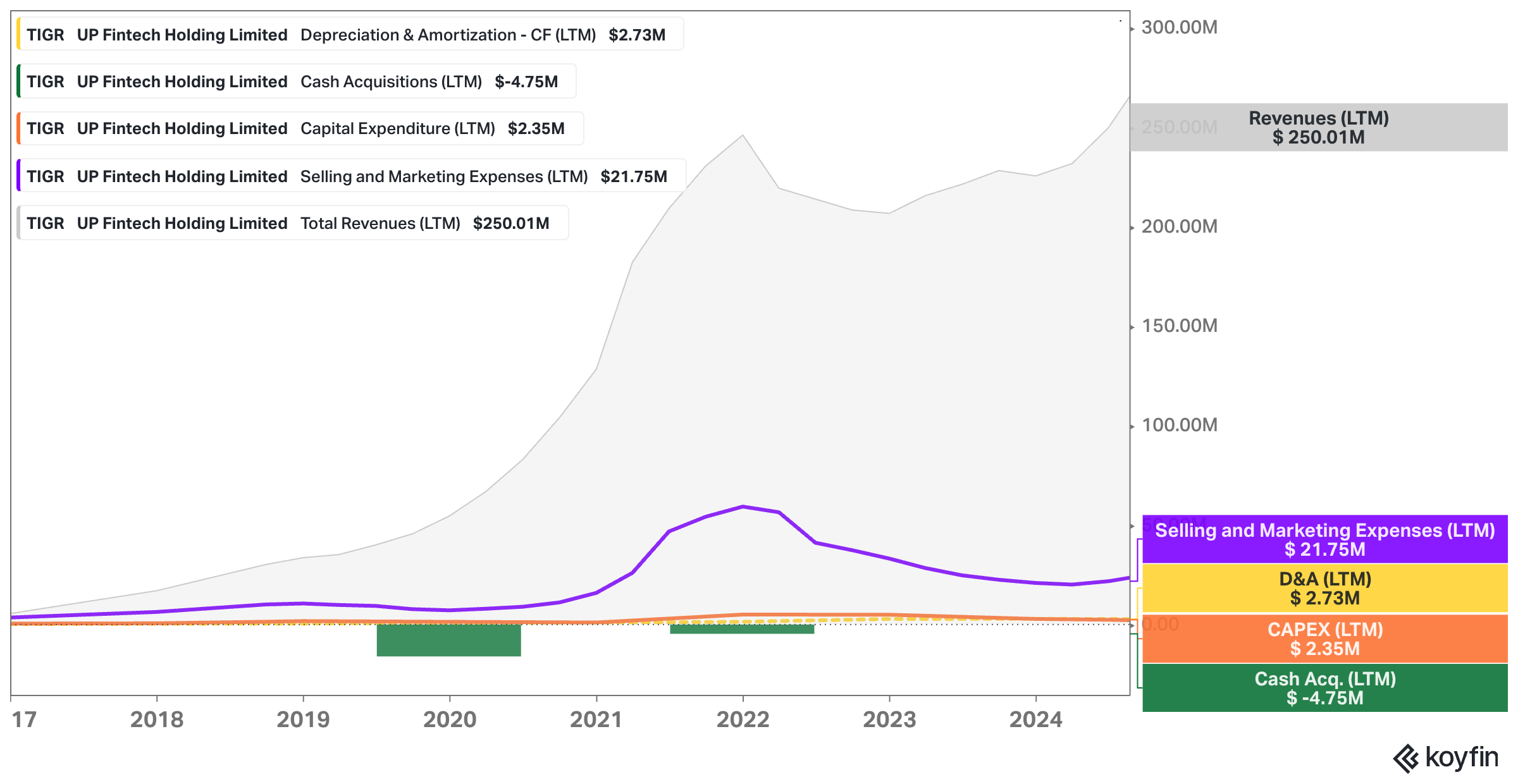This screenshot has height=784, width=1518.
Task: Click the small green acquisitions bar near 2022
Action: 741,628
